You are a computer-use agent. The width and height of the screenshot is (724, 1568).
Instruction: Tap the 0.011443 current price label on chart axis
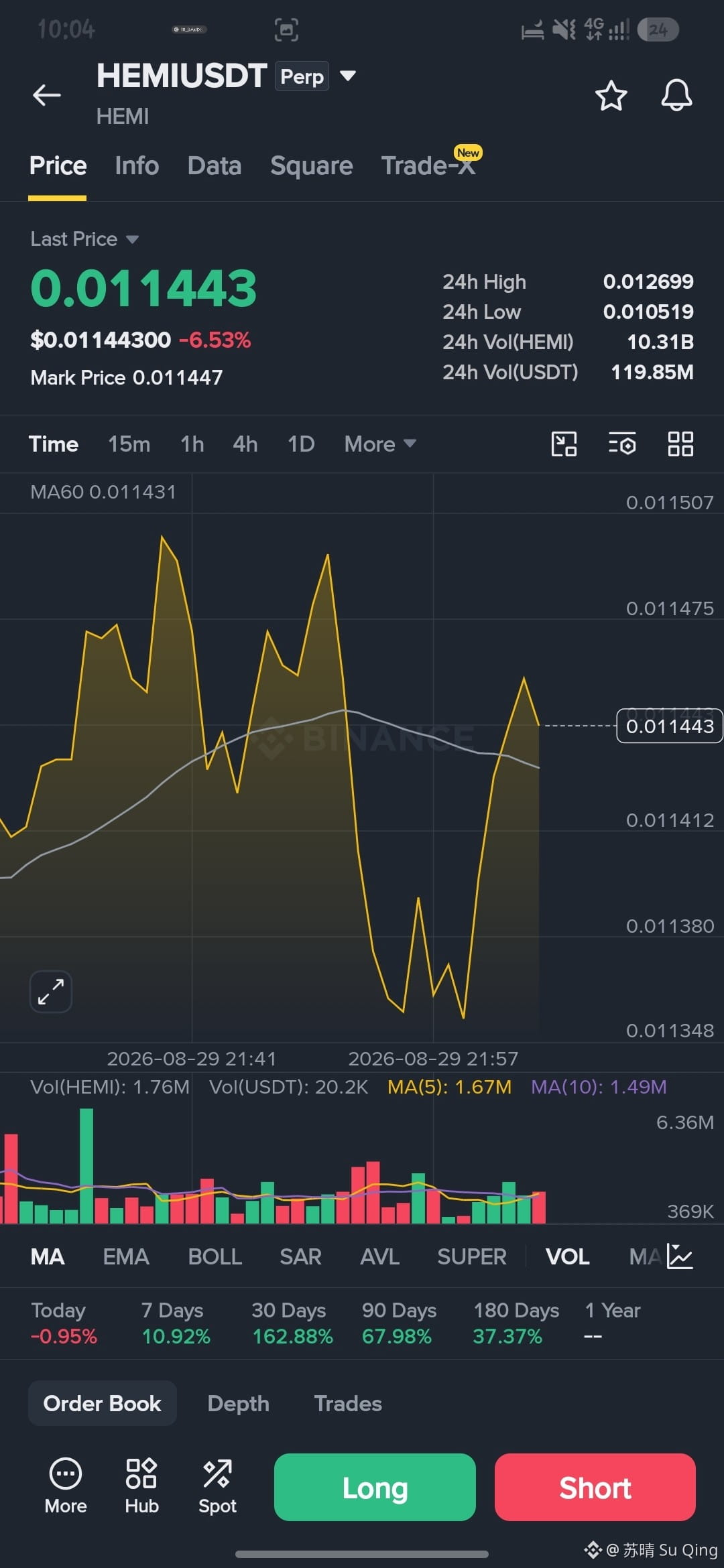click(670, 726)
